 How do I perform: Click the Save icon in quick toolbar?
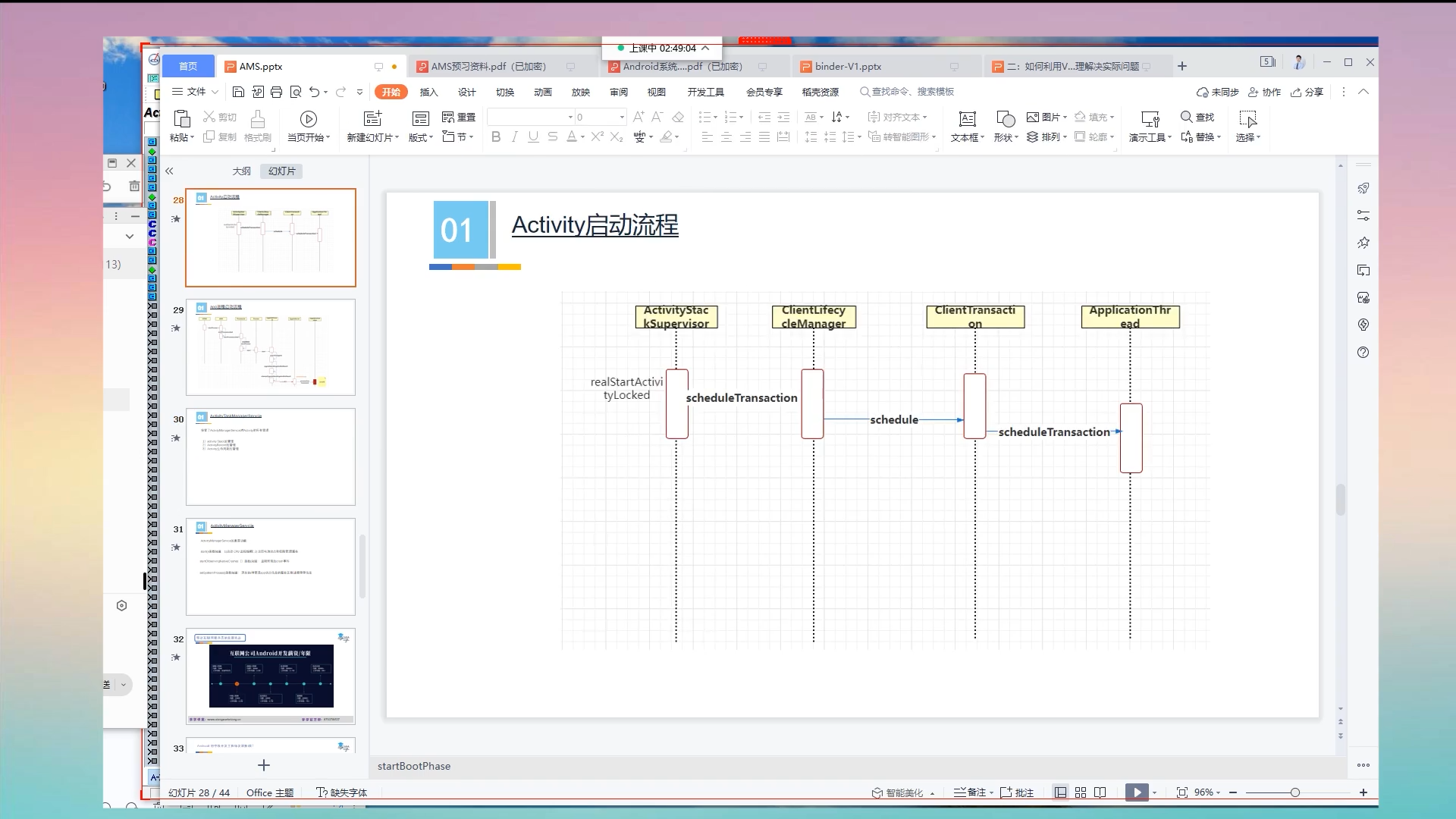pyautogui.click(x=238, y=92)
